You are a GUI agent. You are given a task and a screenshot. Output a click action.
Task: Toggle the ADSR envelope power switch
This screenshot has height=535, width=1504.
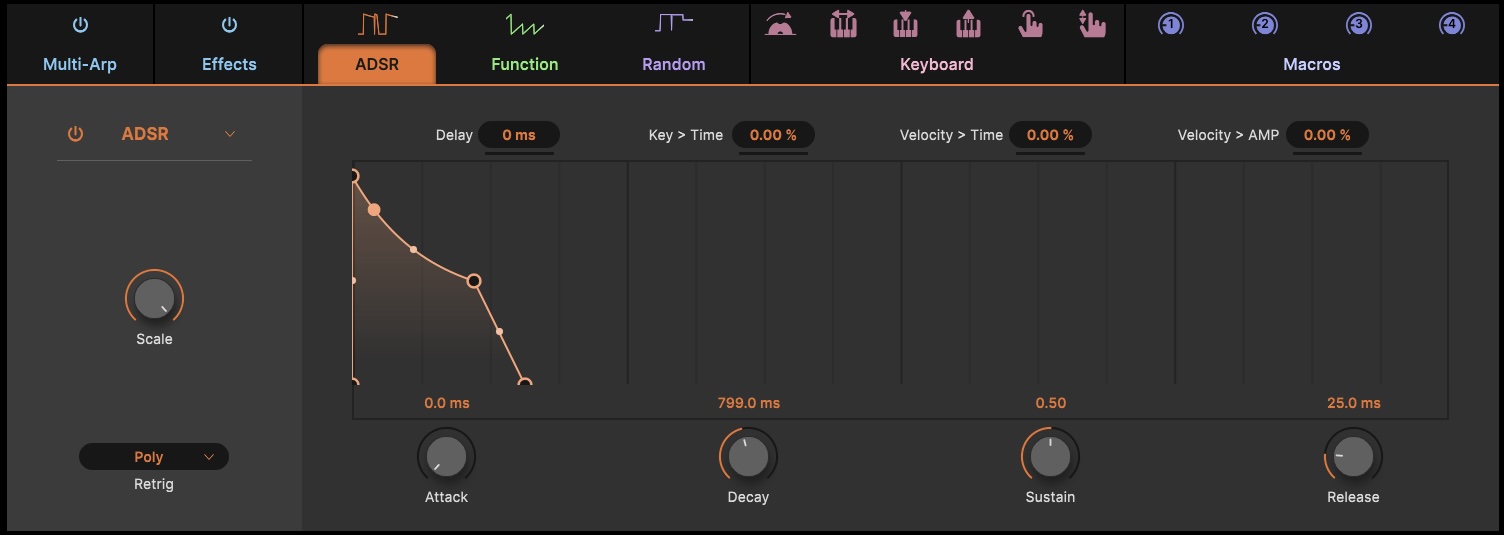point(75,134)
